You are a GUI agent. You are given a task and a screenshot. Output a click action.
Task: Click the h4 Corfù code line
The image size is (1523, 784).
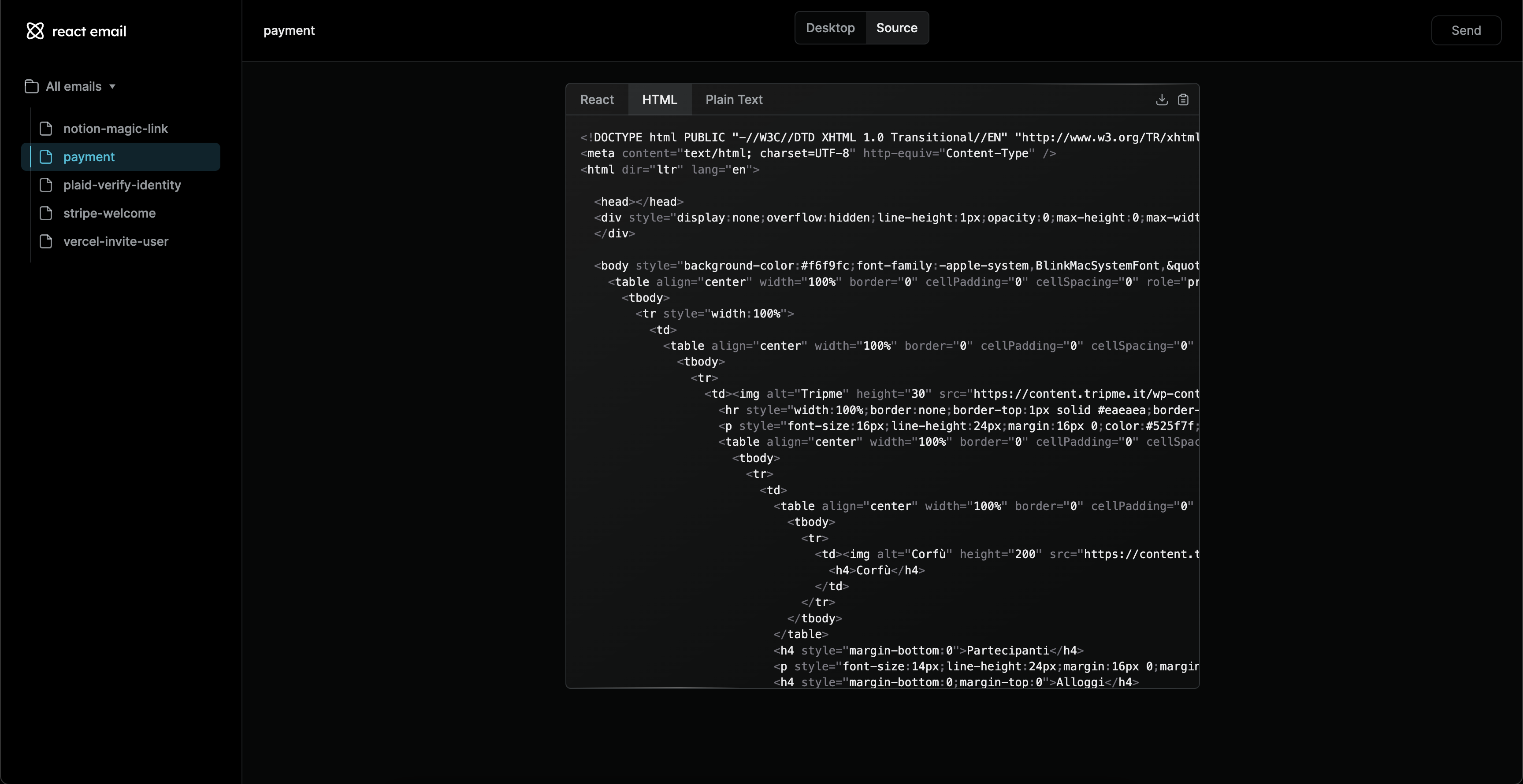(x=877, y=570)
